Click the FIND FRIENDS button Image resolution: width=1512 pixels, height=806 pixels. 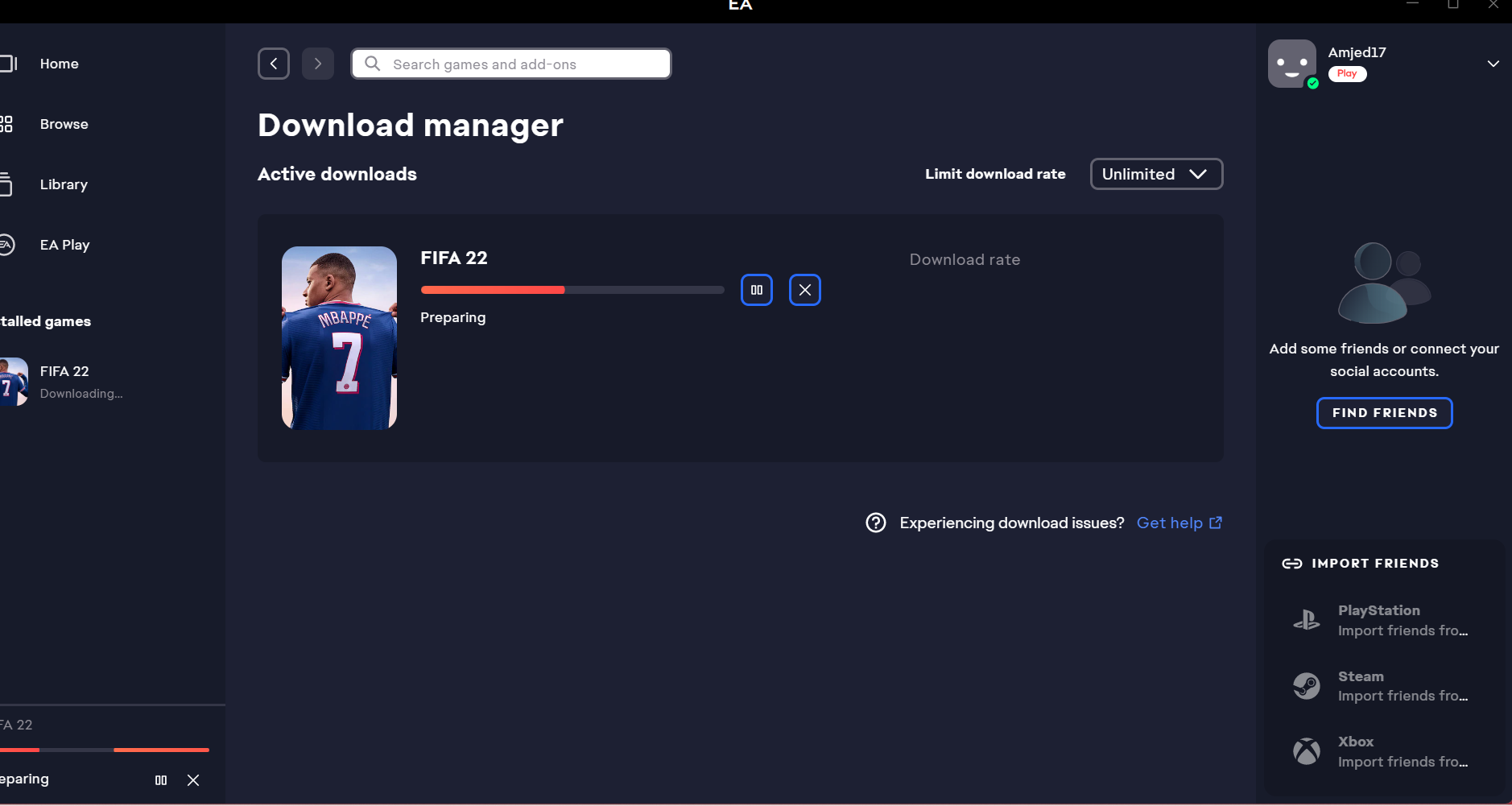click(x=1384, y=413)
